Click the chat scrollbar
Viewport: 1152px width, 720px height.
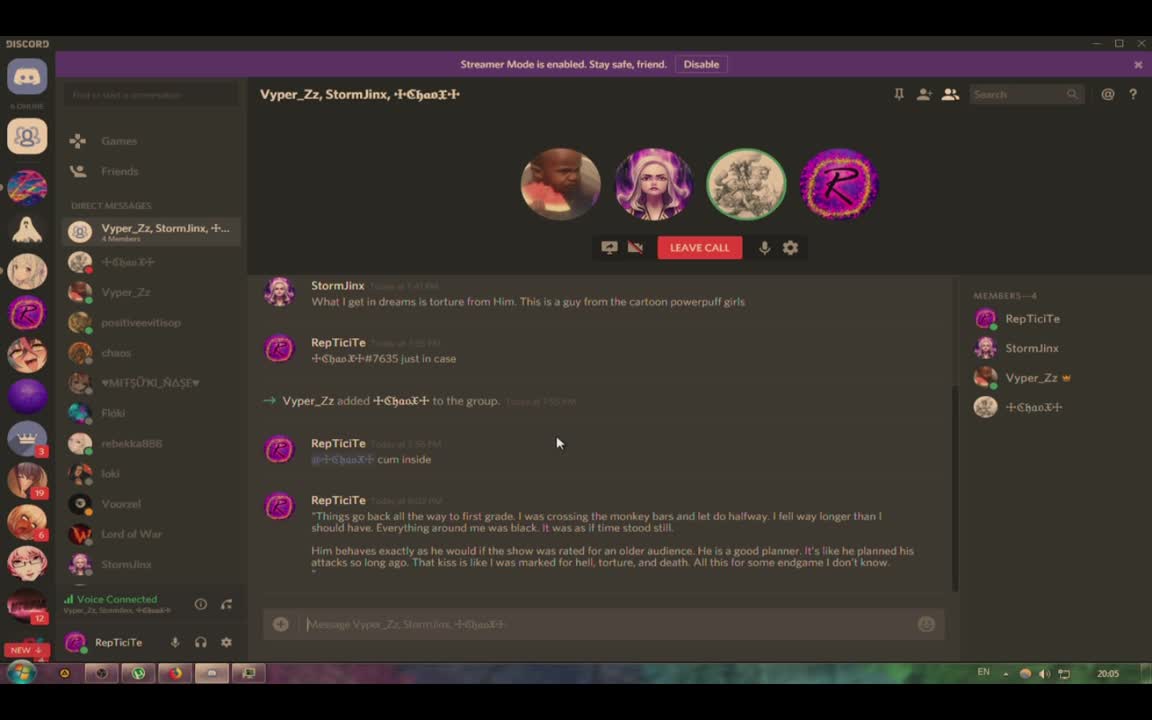tap(955, 489)
